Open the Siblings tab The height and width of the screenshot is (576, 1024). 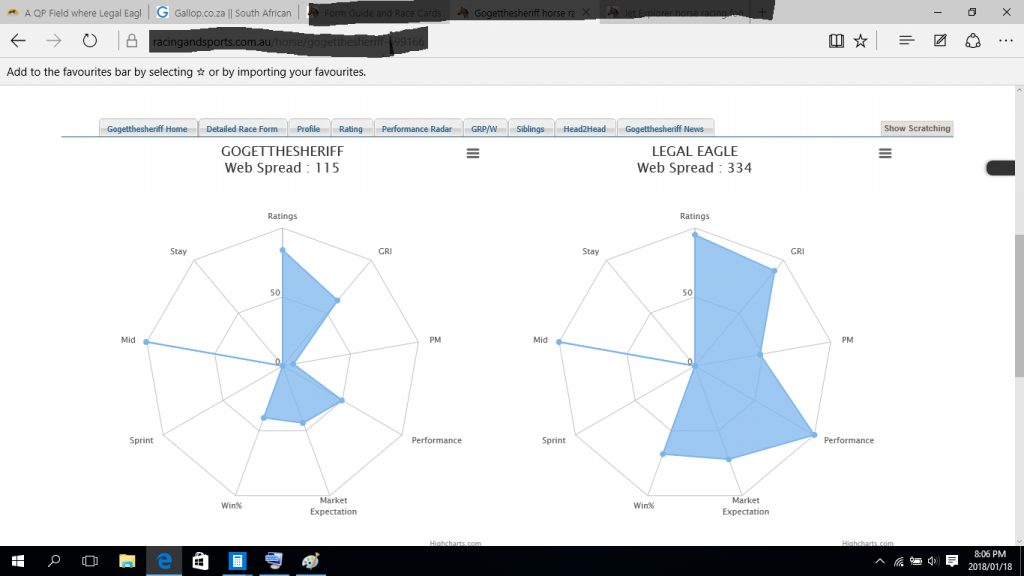[531, 129]
